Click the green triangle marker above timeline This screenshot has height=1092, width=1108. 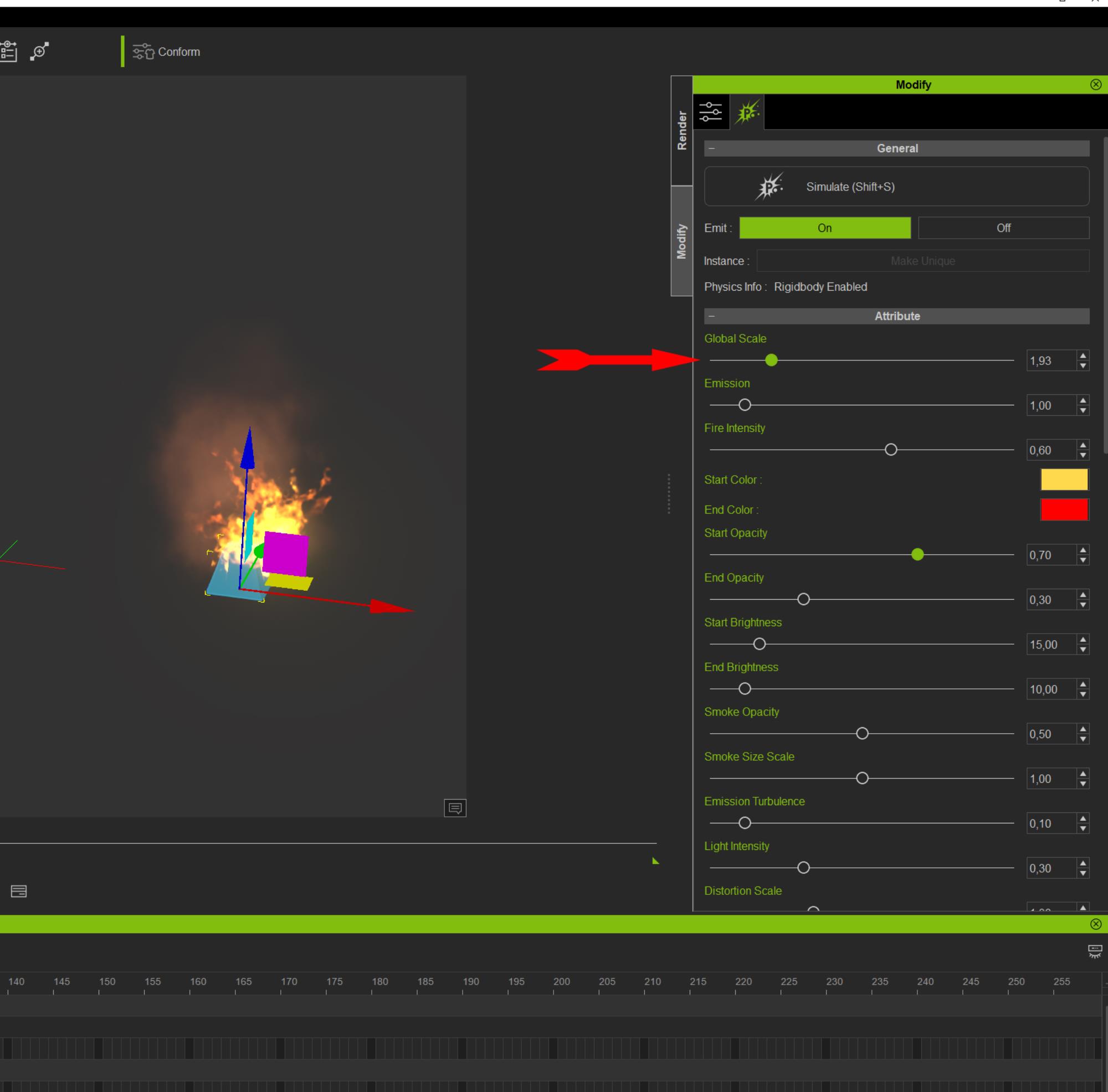tap(655, 861)
